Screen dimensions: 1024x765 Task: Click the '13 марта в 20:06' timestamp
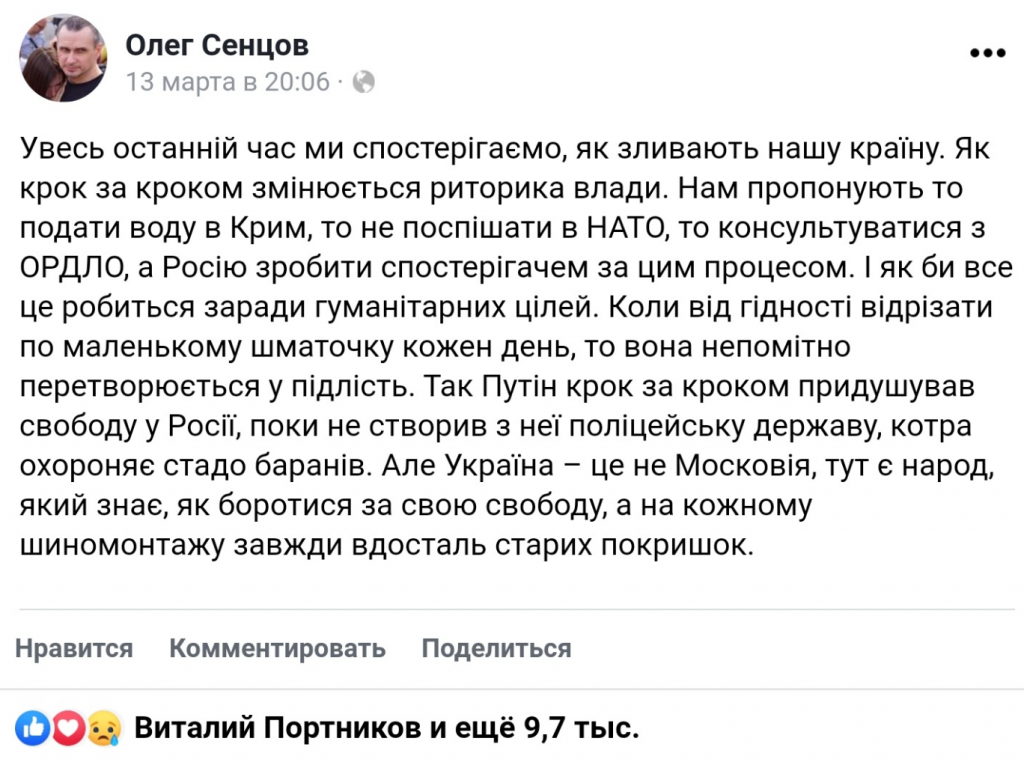(228, 82)
